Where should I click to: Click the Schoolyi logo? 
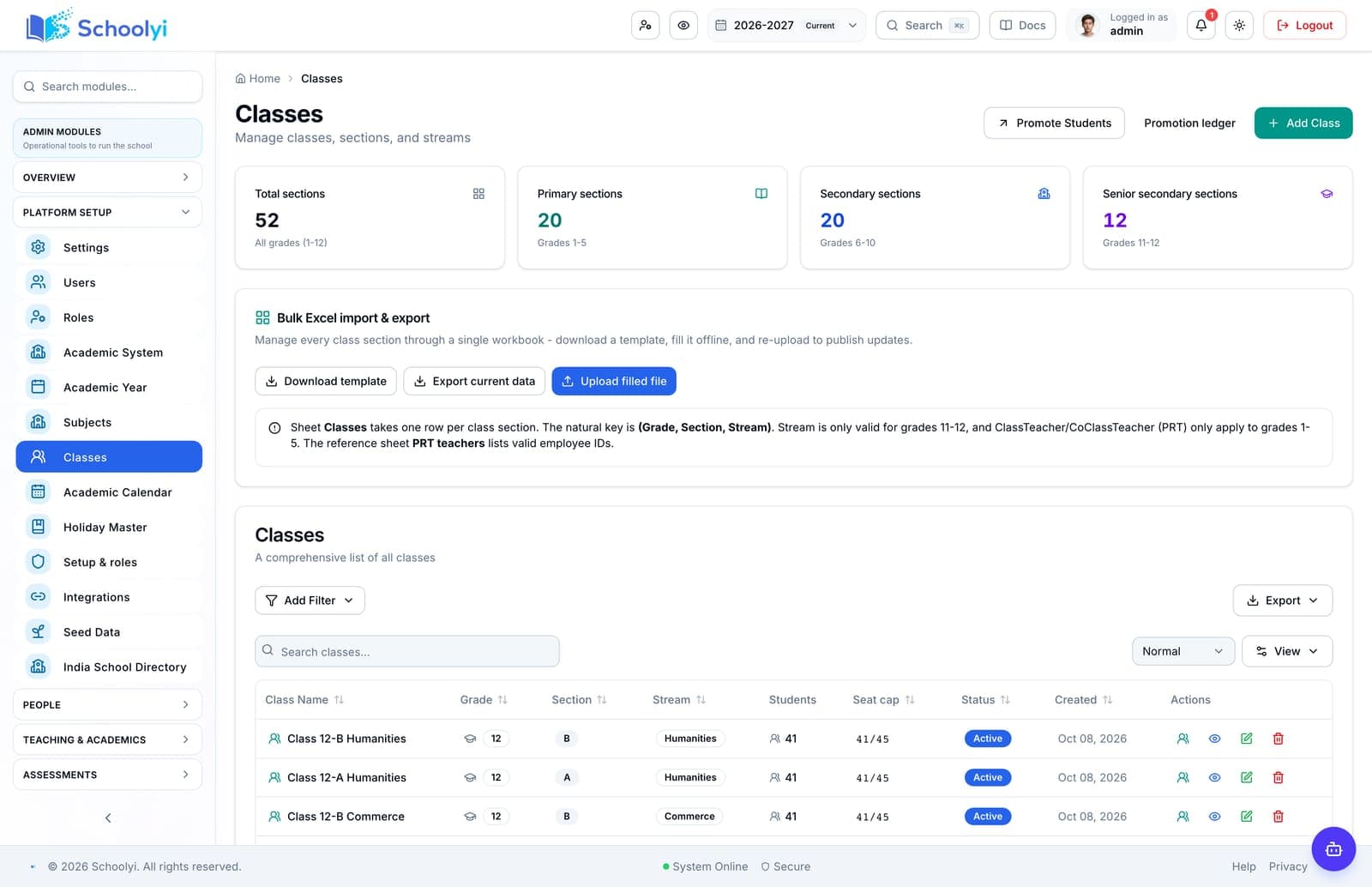(97, 27)
